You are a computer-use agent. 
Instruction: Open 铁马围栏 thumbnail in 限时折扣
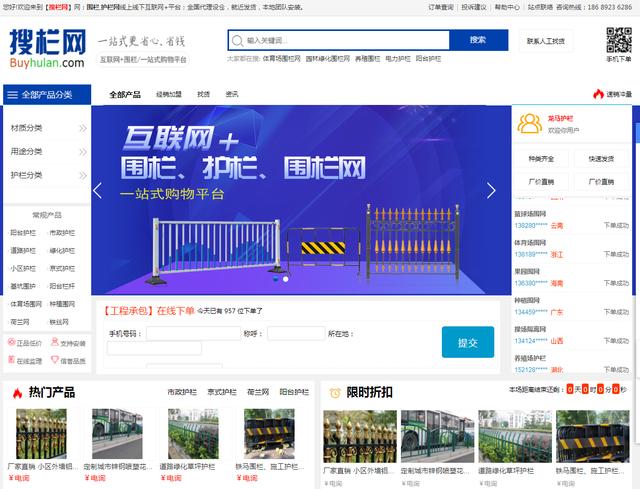tap(592, 436)
